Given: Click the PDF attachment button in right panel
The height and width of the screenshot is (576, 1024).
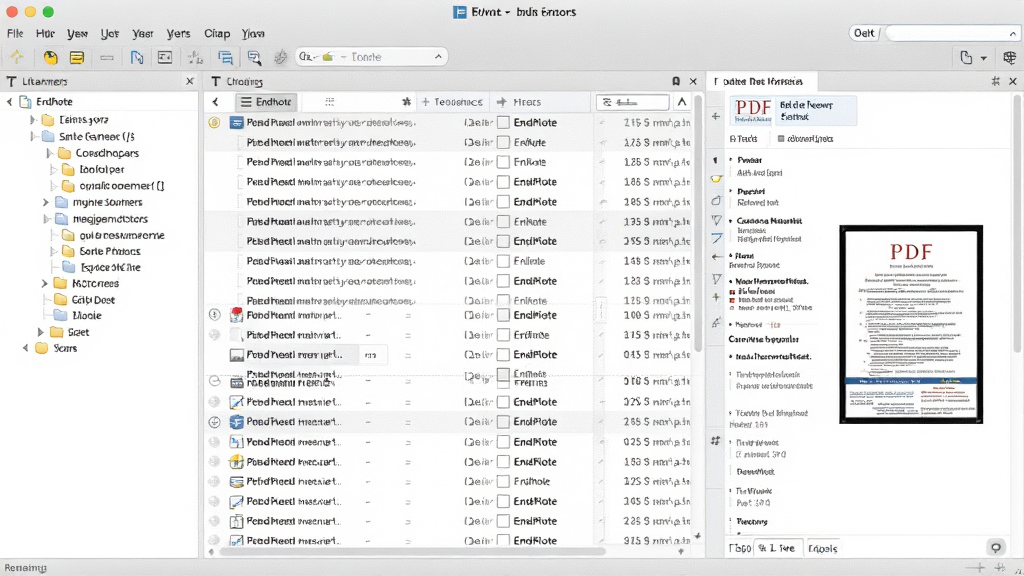Looking at the screenshot, I should 793,111.
